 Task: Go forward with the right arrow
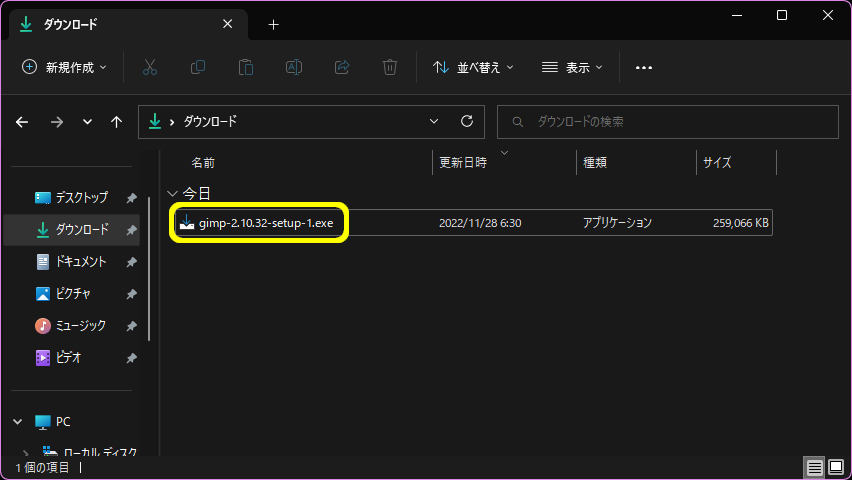pyautogui.click(x=57, y=122)
